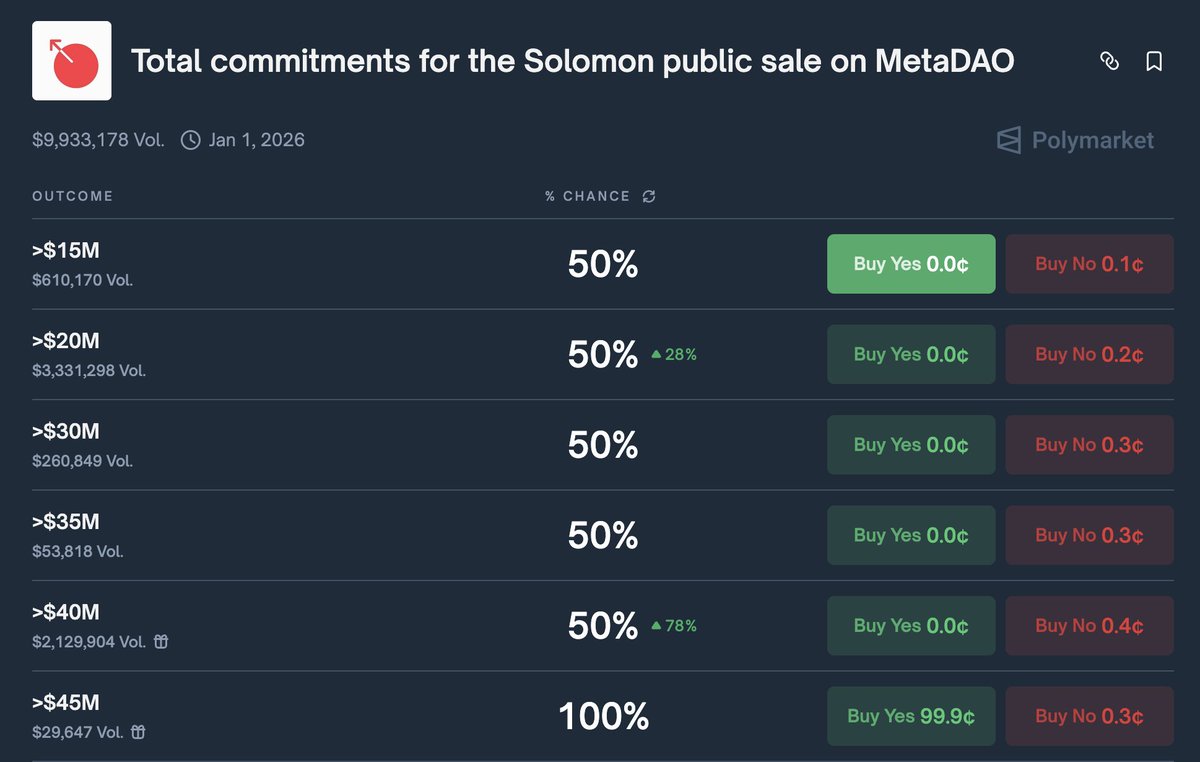The image size is (1200, 762).
Task: Bookmark this Solomon public sale market
Action: tap(1154, 62)
